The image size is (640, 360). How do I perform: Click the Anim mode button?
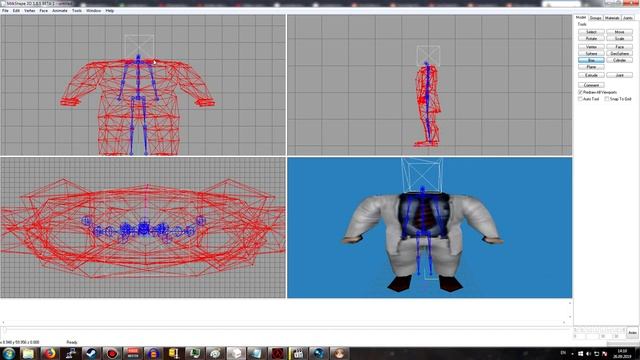632,333
